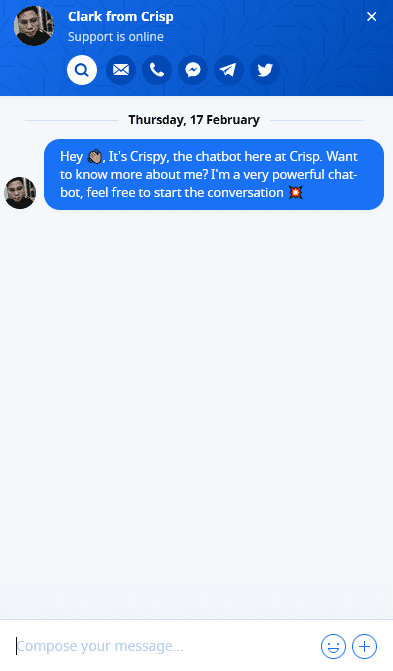This screenshot has width=393, height=671.
Task: Click the waving hand emoji in the message
Action: [x=95, y=157]
